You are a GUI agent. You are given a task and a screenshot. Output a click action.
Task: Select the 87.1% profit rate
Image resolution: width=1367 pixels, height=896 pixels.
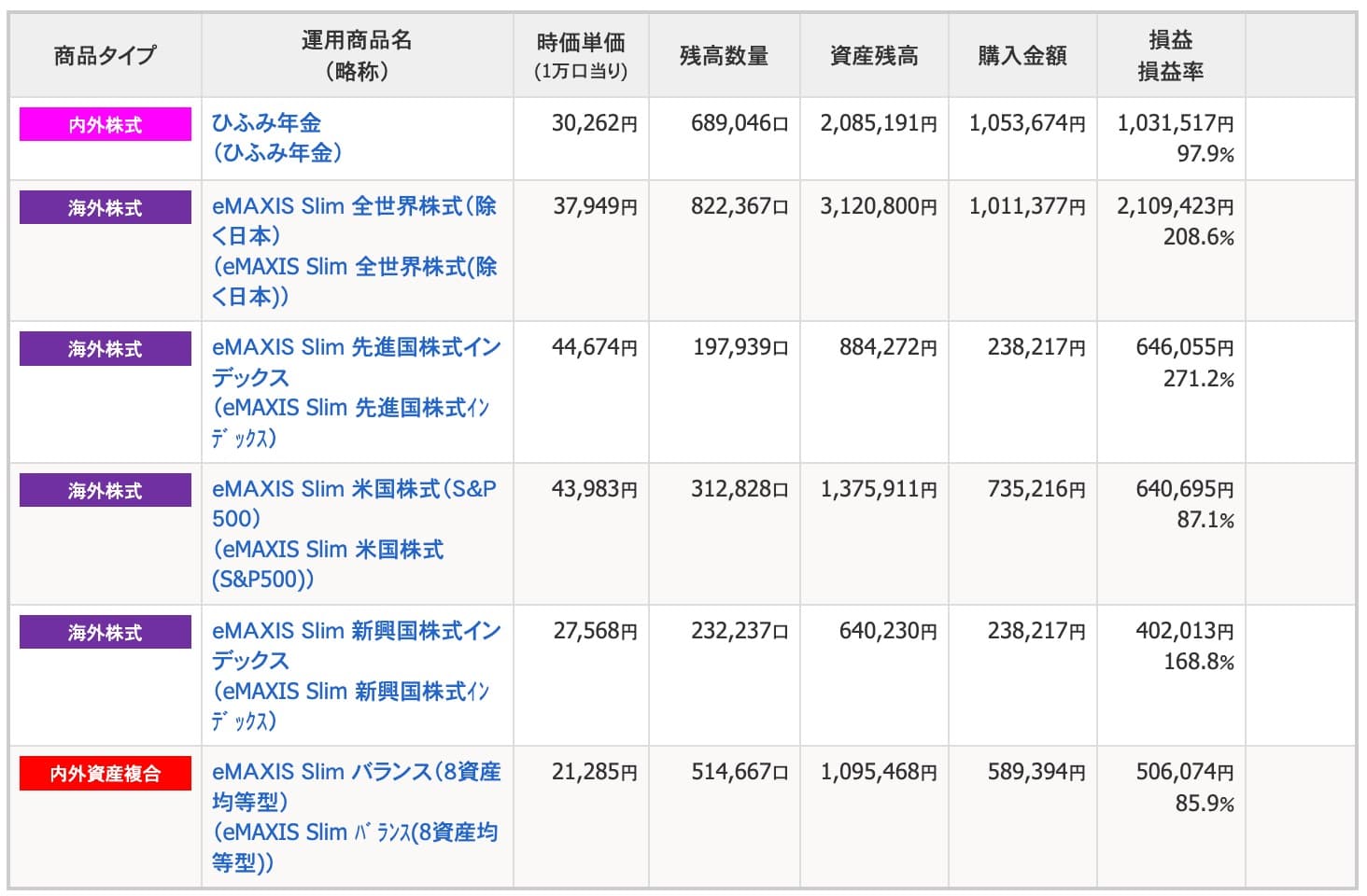[x=1205, y=520]
